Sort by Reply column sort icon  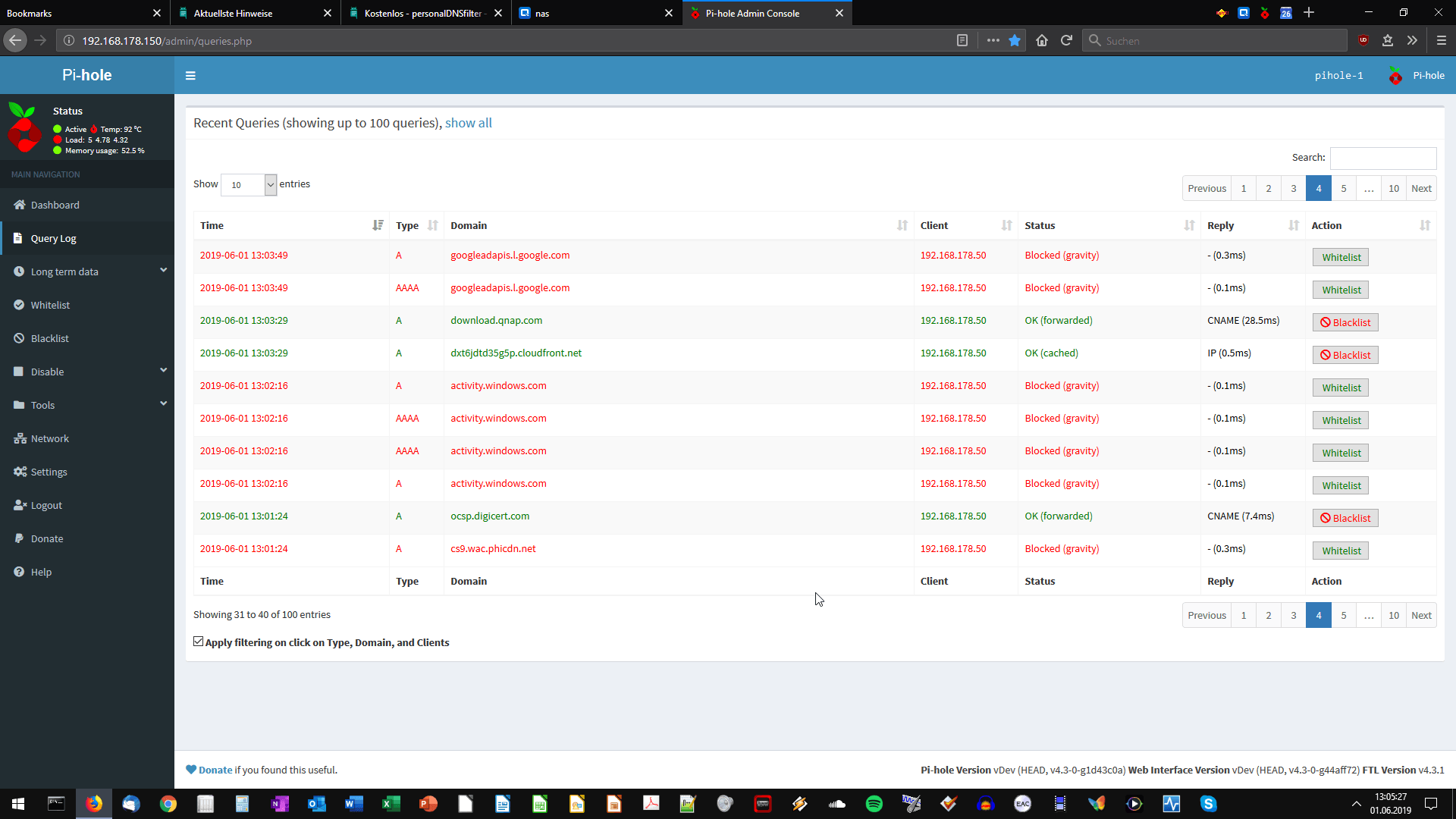pyautogui.click(x=1294, y=226)
